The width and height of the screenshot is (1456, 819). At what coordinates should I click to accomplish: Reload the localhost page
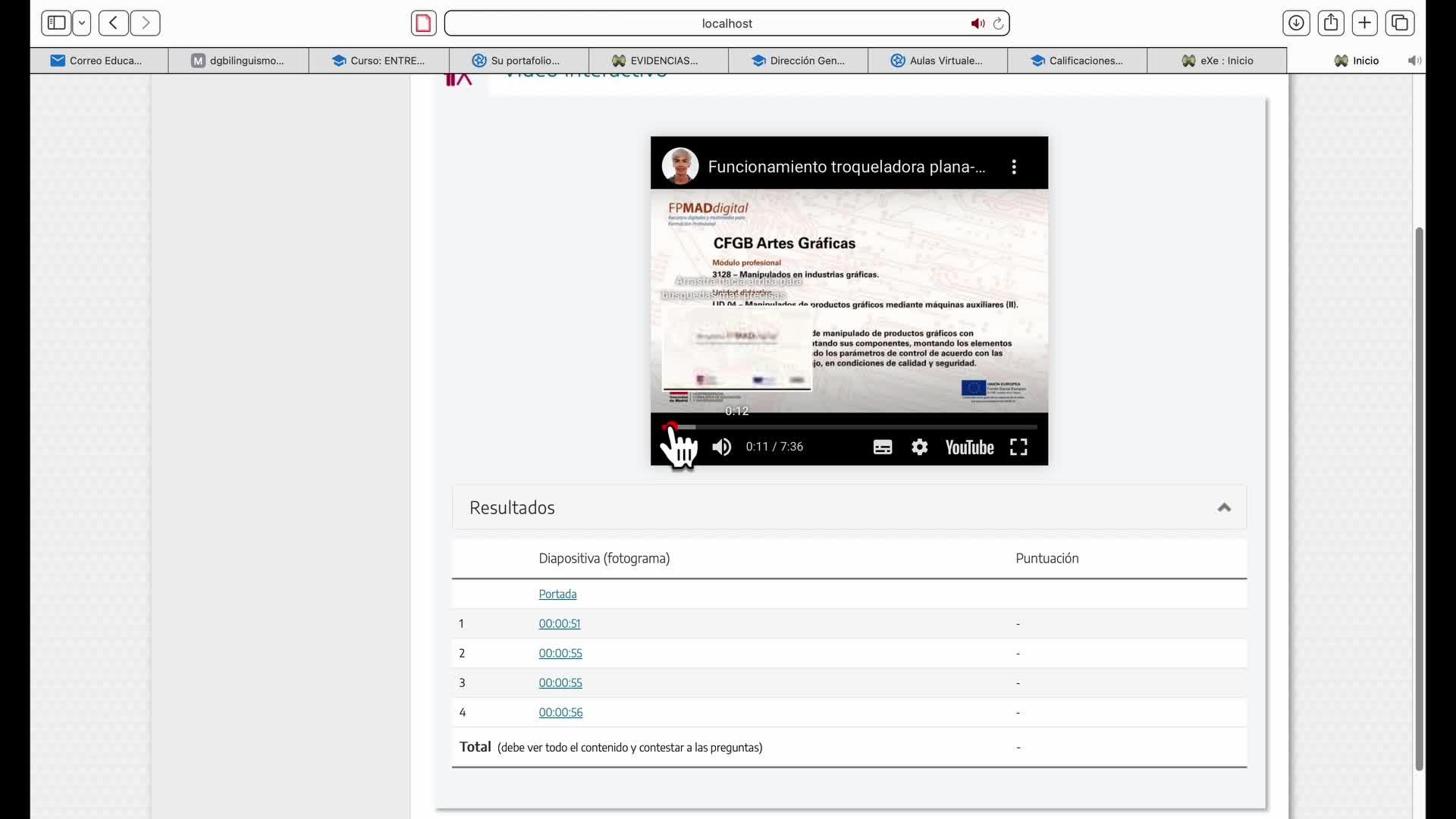pos(998,24)
